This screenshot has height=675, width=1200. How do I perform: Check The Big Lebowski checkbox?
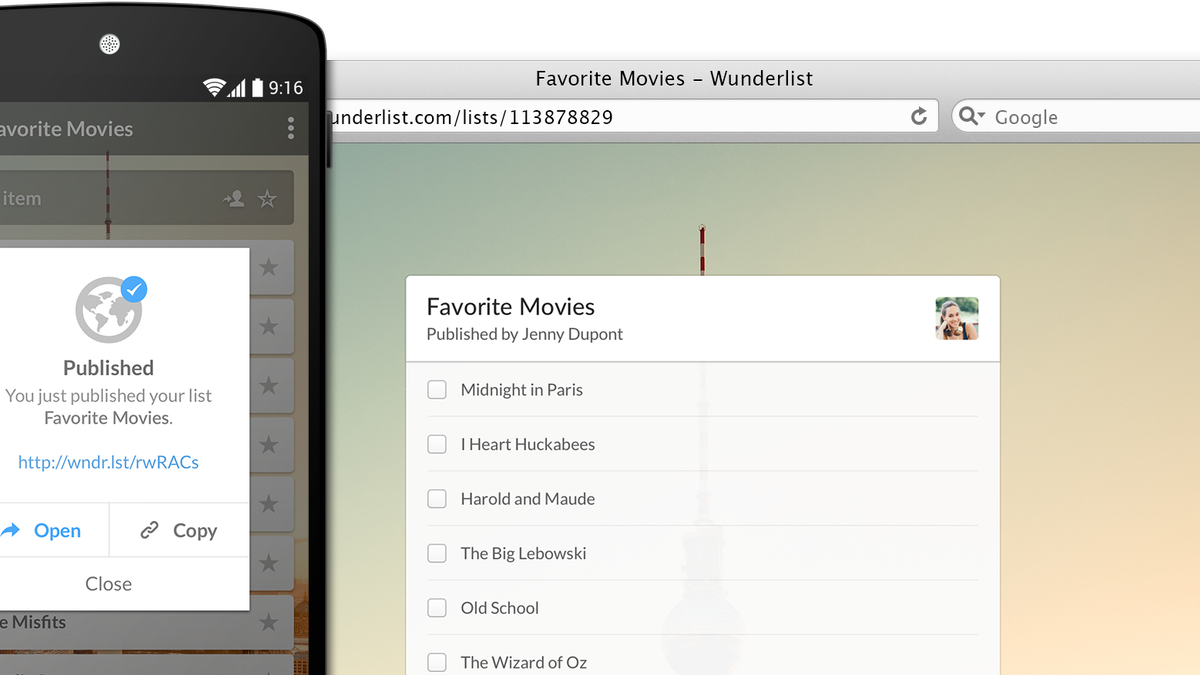437,553
